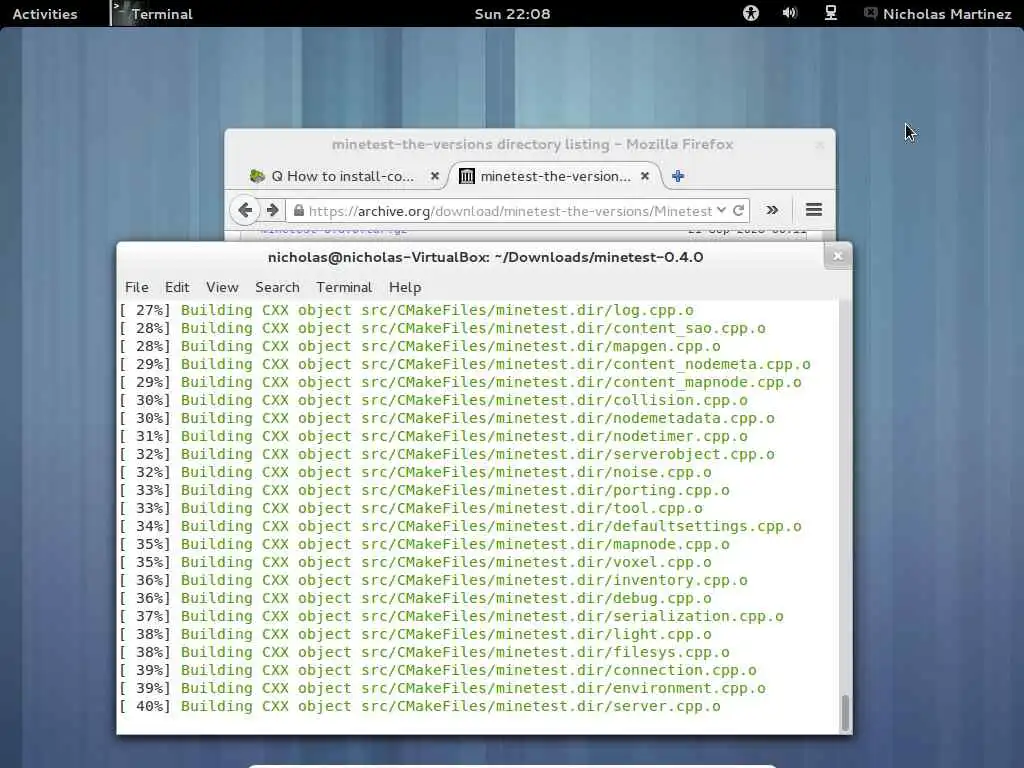Viewport: 1024px width, 768px height.
Task: Click the environment.cpp.o build line
Action: coord(442,688)
